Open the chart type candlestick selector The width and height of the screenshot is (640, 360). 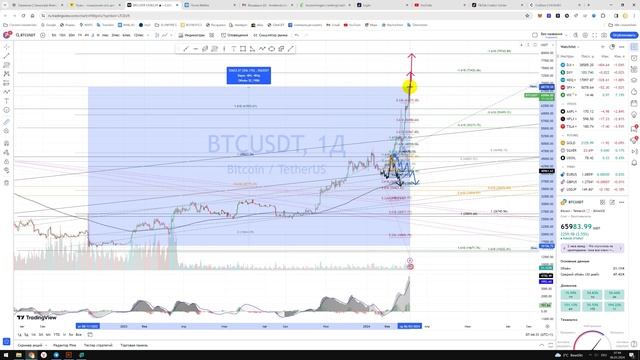tap(157, 36)
